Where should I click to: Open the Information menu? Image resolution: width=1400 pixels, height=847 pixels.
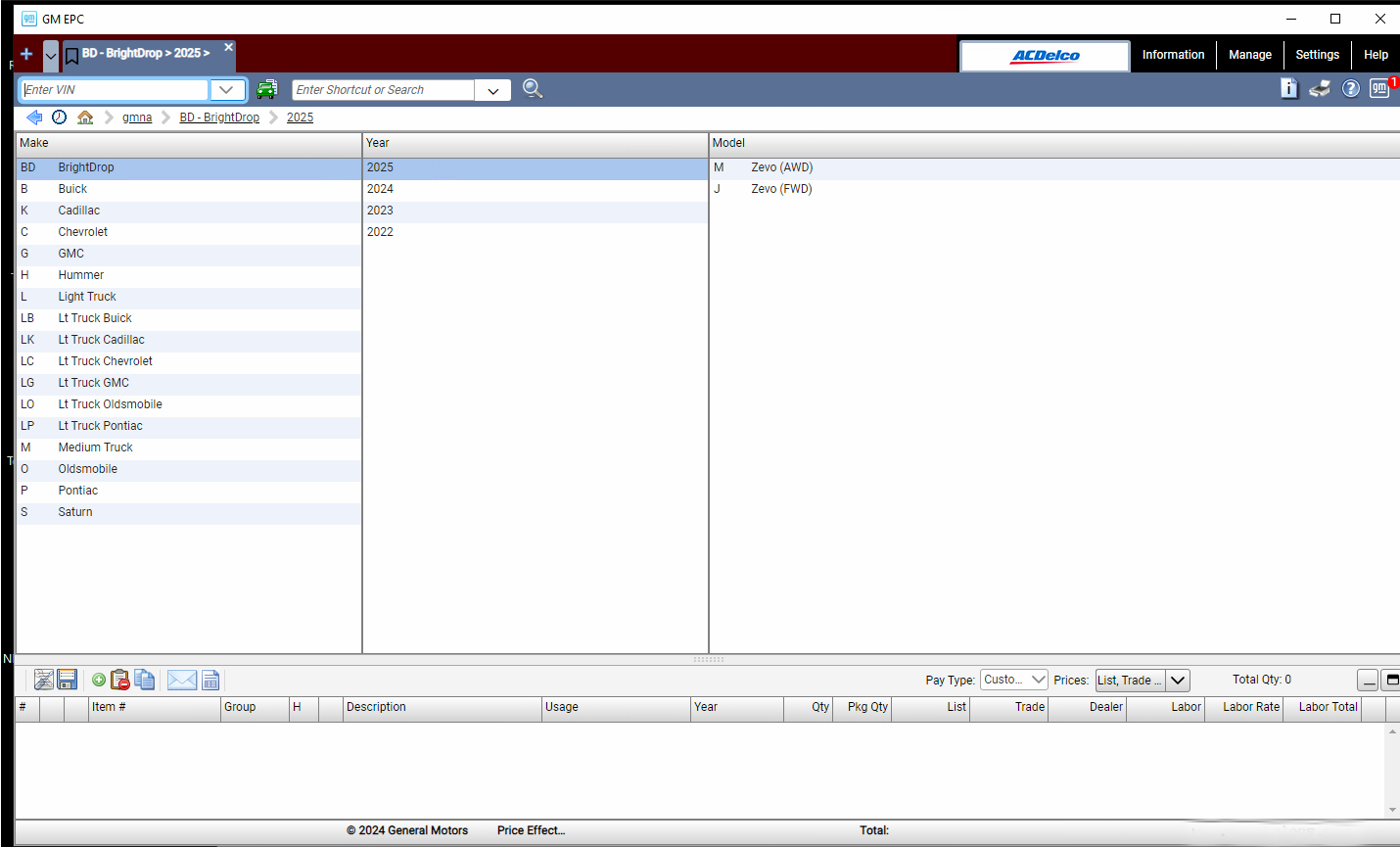pos(1173,55)
